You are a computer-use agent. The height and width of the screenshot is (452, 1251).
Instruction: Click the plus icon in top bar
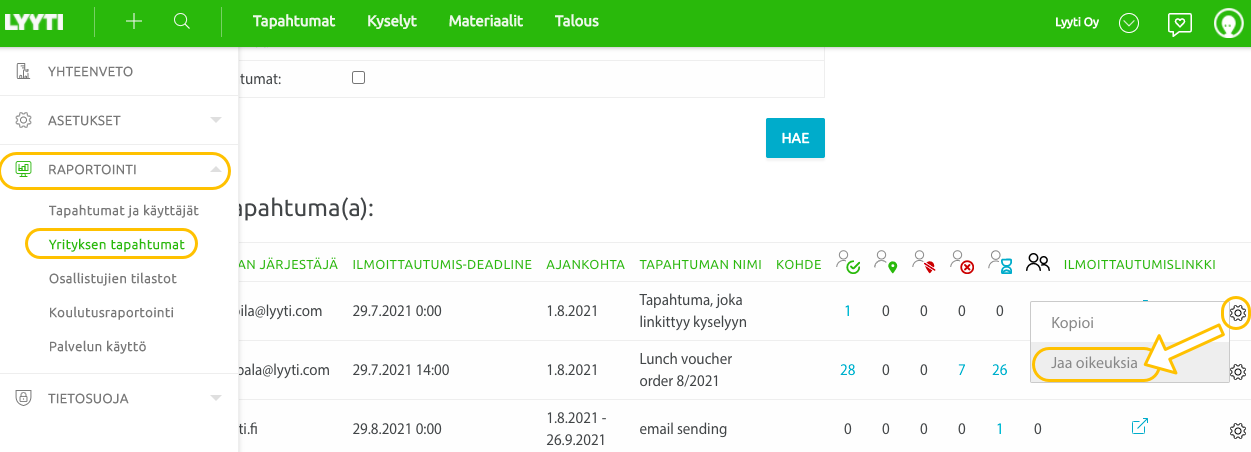point(134,22)
